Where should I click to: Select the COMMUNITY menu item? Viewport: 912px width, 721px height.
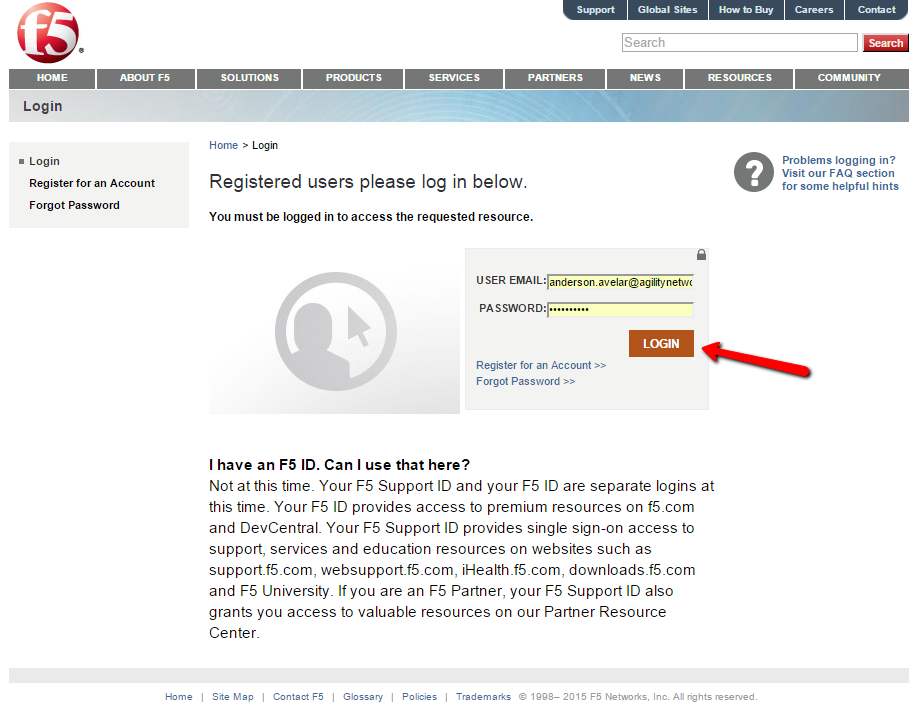[x=849, y=78]
